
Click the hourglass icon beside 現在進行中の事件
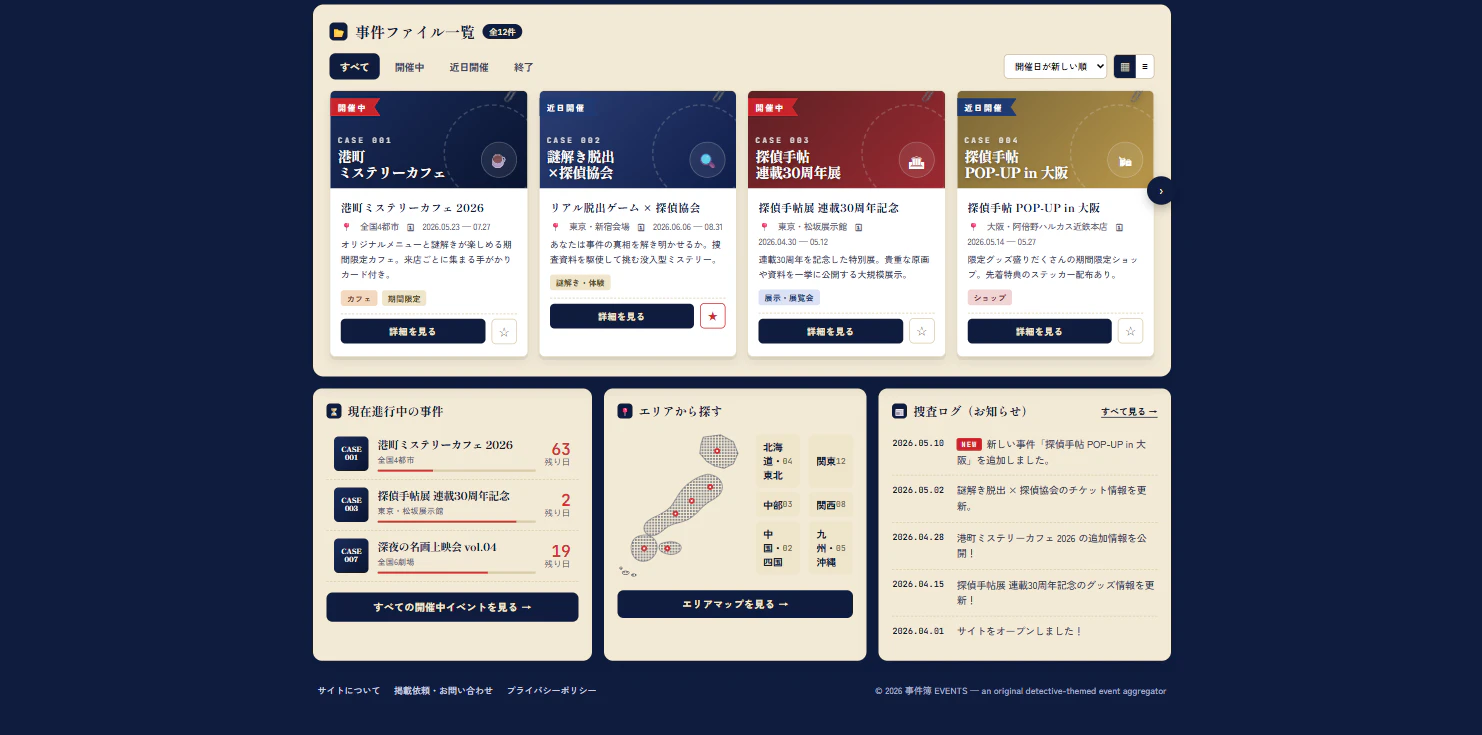(334, 411)
